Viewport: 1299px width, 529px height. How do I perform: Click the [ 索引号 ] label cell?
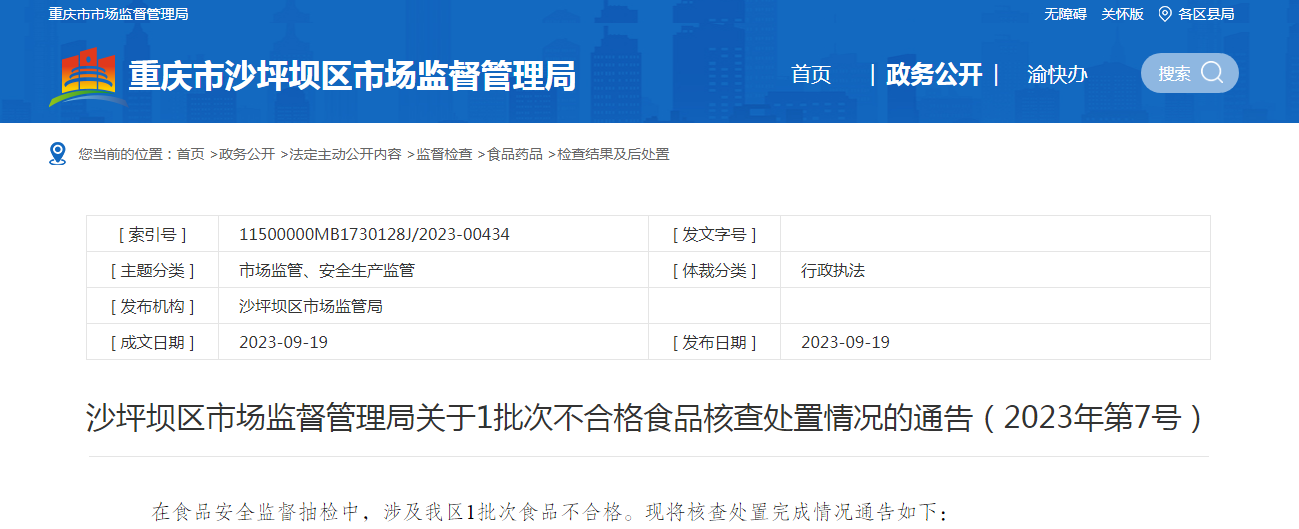tap(153, 234)
